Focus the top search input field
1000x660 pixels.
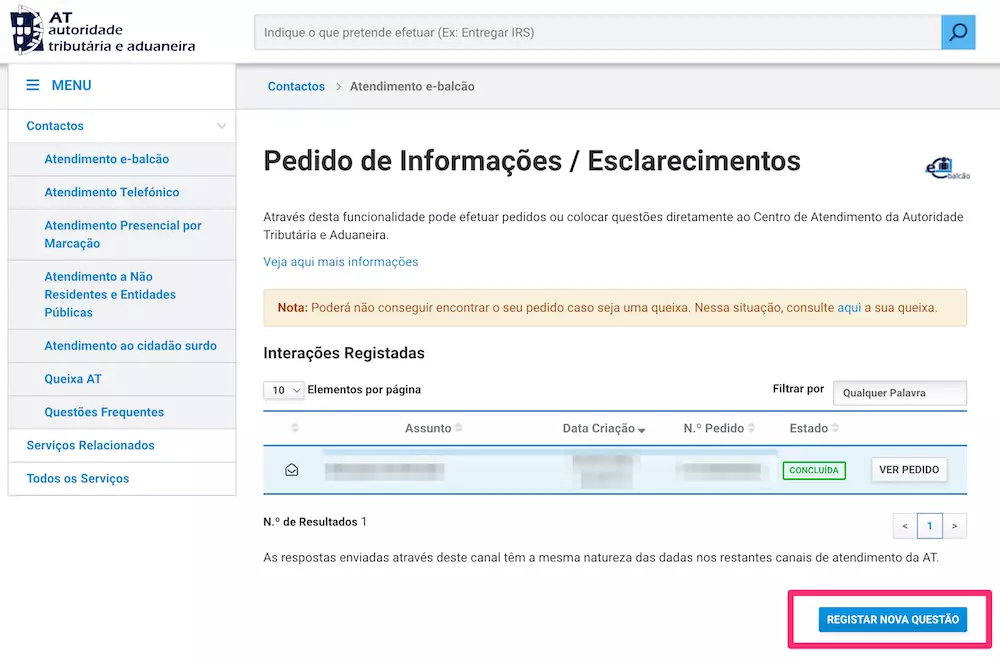598,32
